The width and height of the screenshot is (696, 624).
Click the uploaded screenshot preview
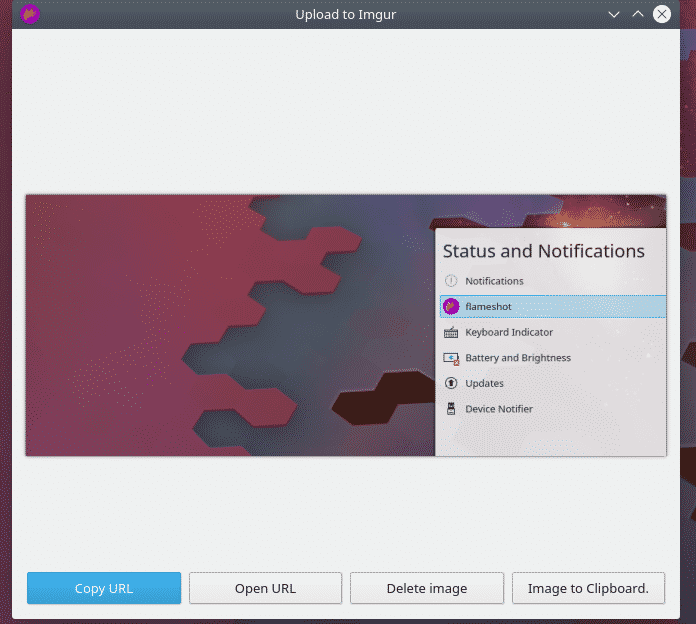346,325
